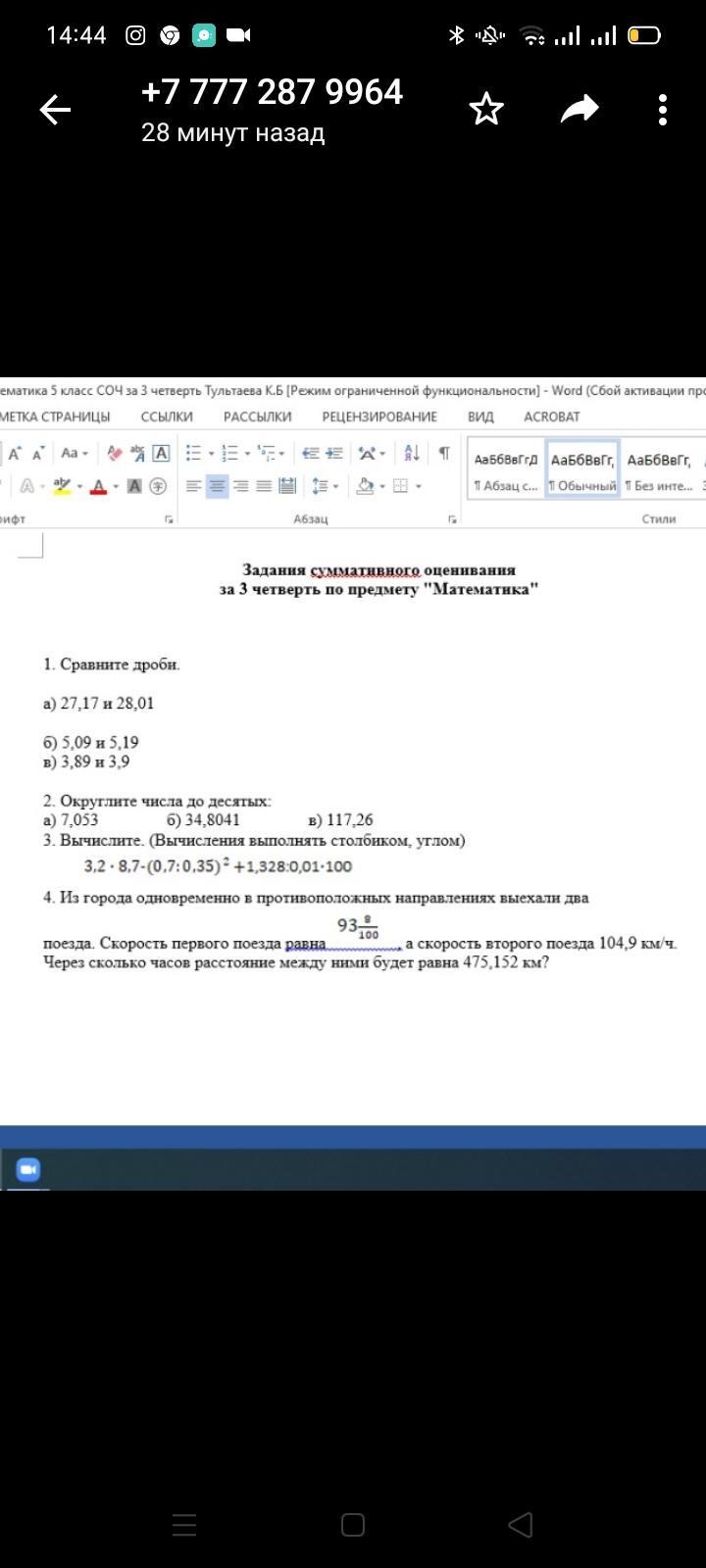The image size is (706, 1568).
Task: Open the line spacing dropdown
Action: tap(324, 485)
